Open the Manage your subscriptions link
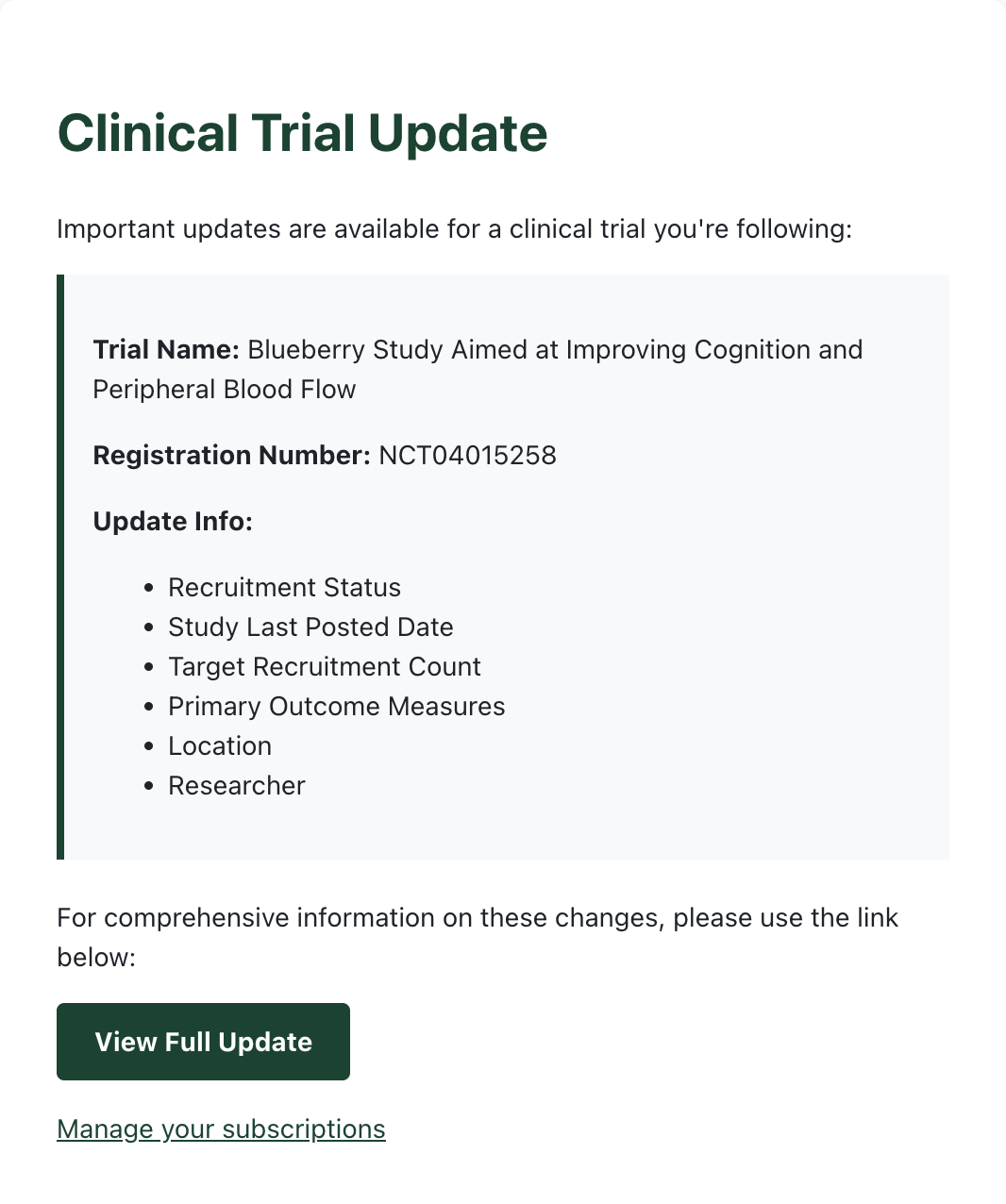 point(221,1129)
